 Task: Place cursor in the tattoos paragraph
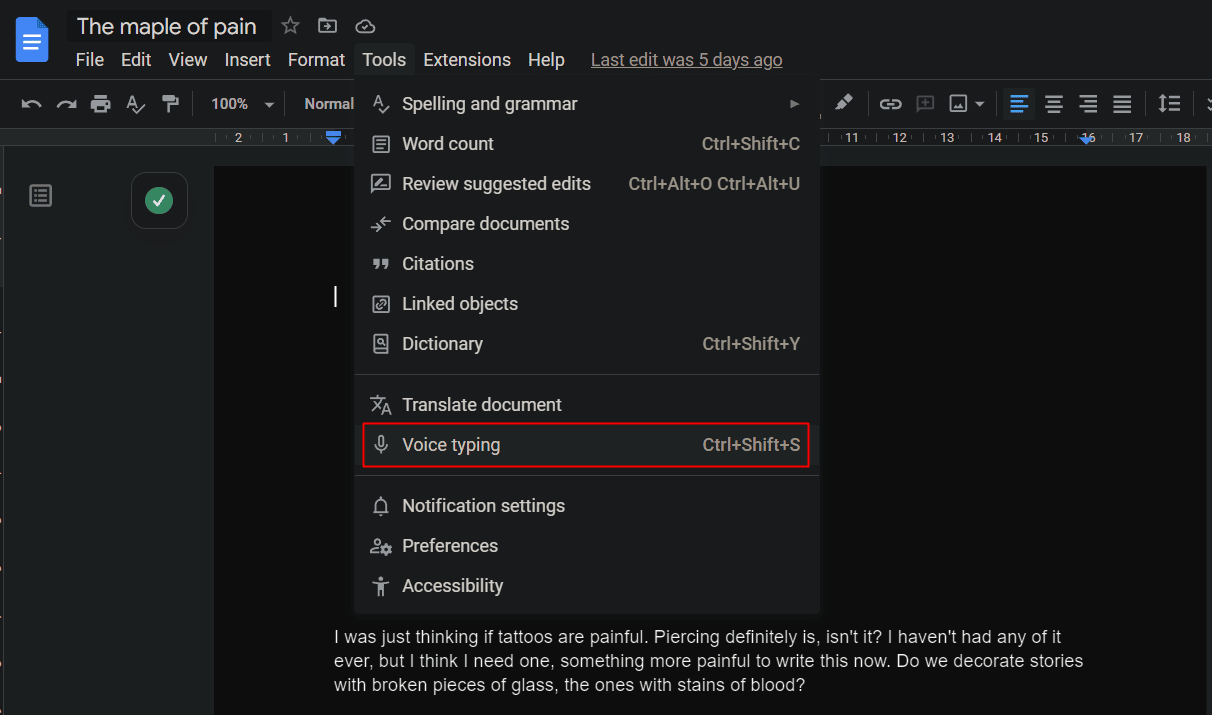(709, 661)
